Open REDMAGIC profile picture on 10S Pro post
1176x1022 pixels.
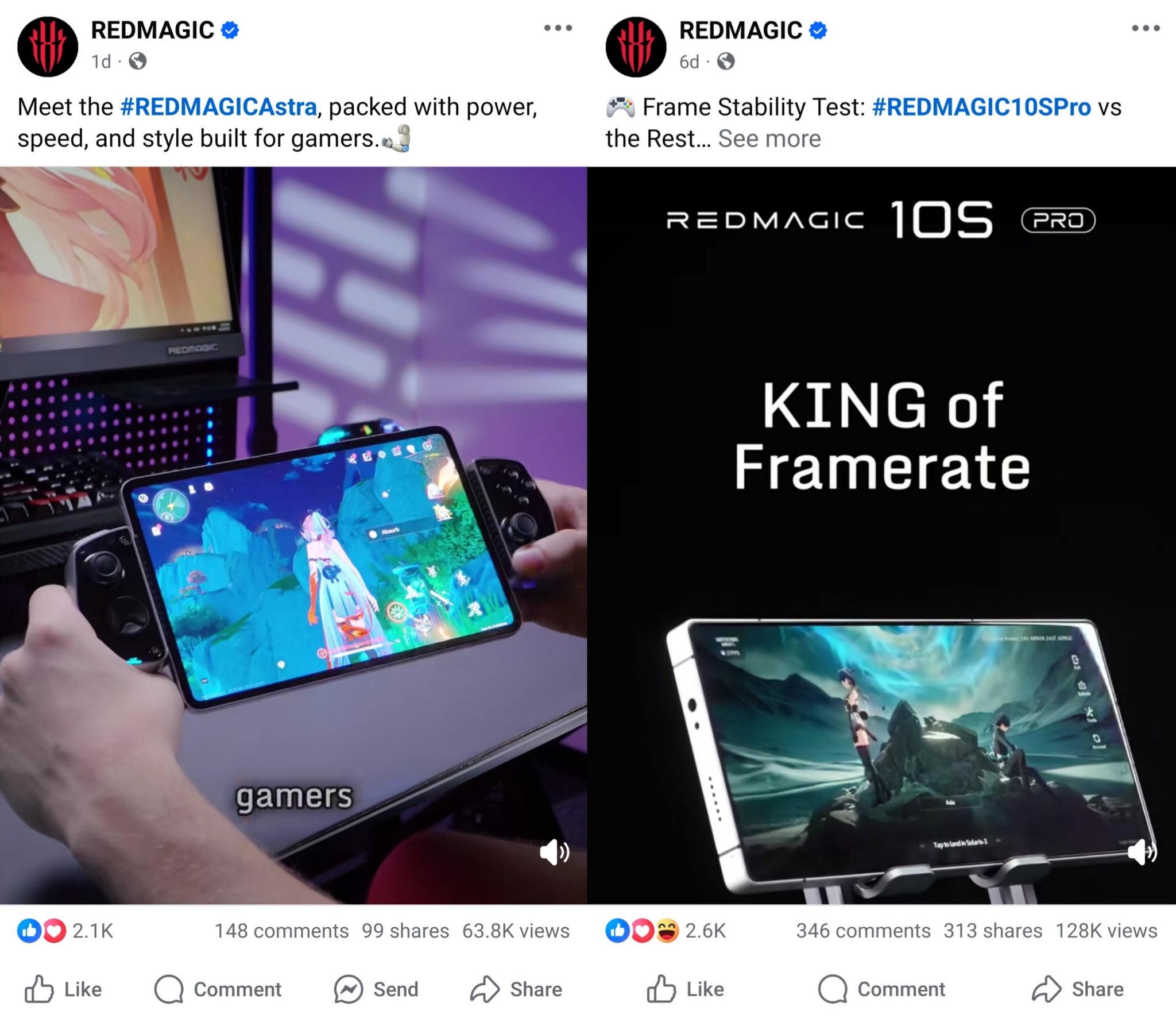(636, 47)
